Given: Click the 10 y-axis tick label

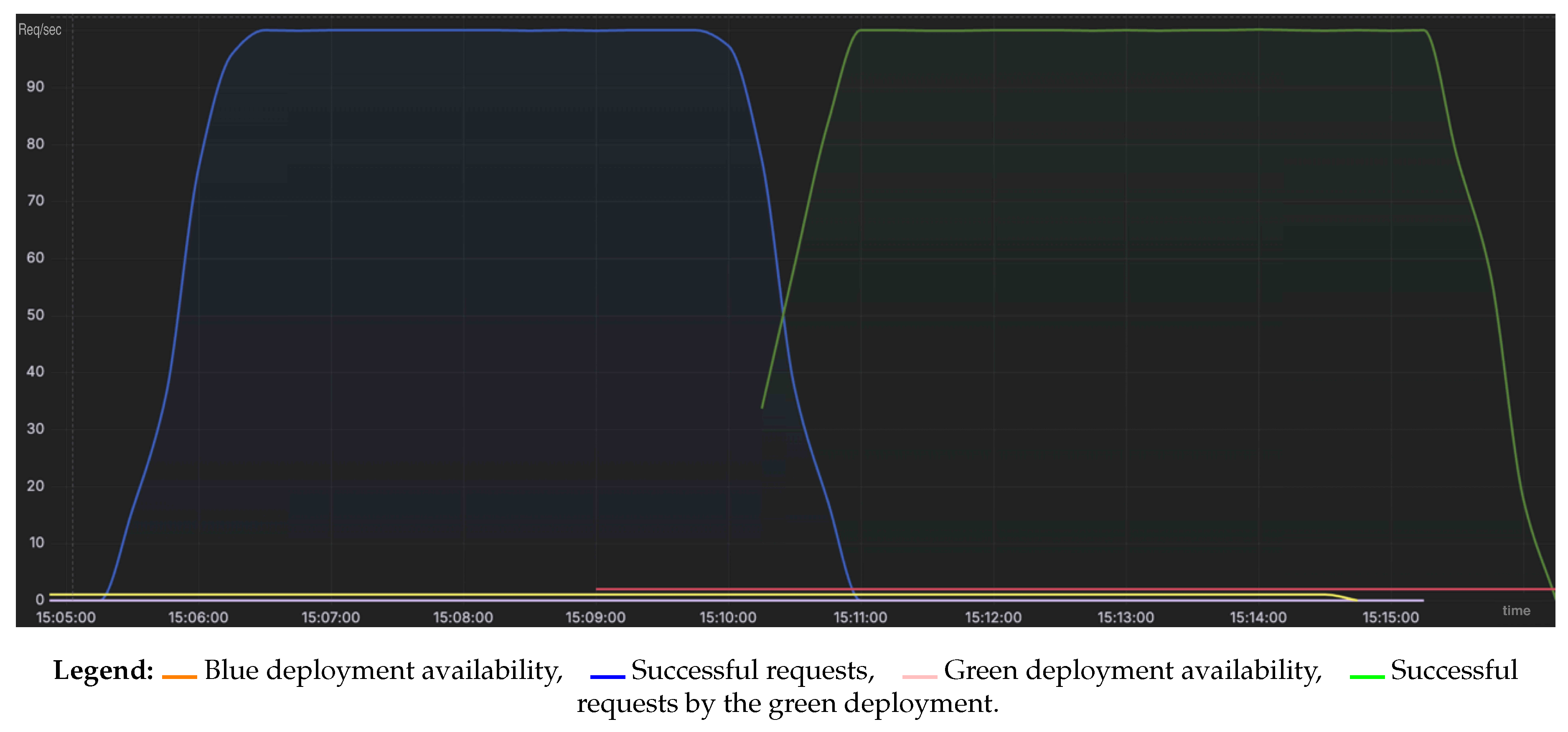Looking at the screenshot, I should 36,543.
